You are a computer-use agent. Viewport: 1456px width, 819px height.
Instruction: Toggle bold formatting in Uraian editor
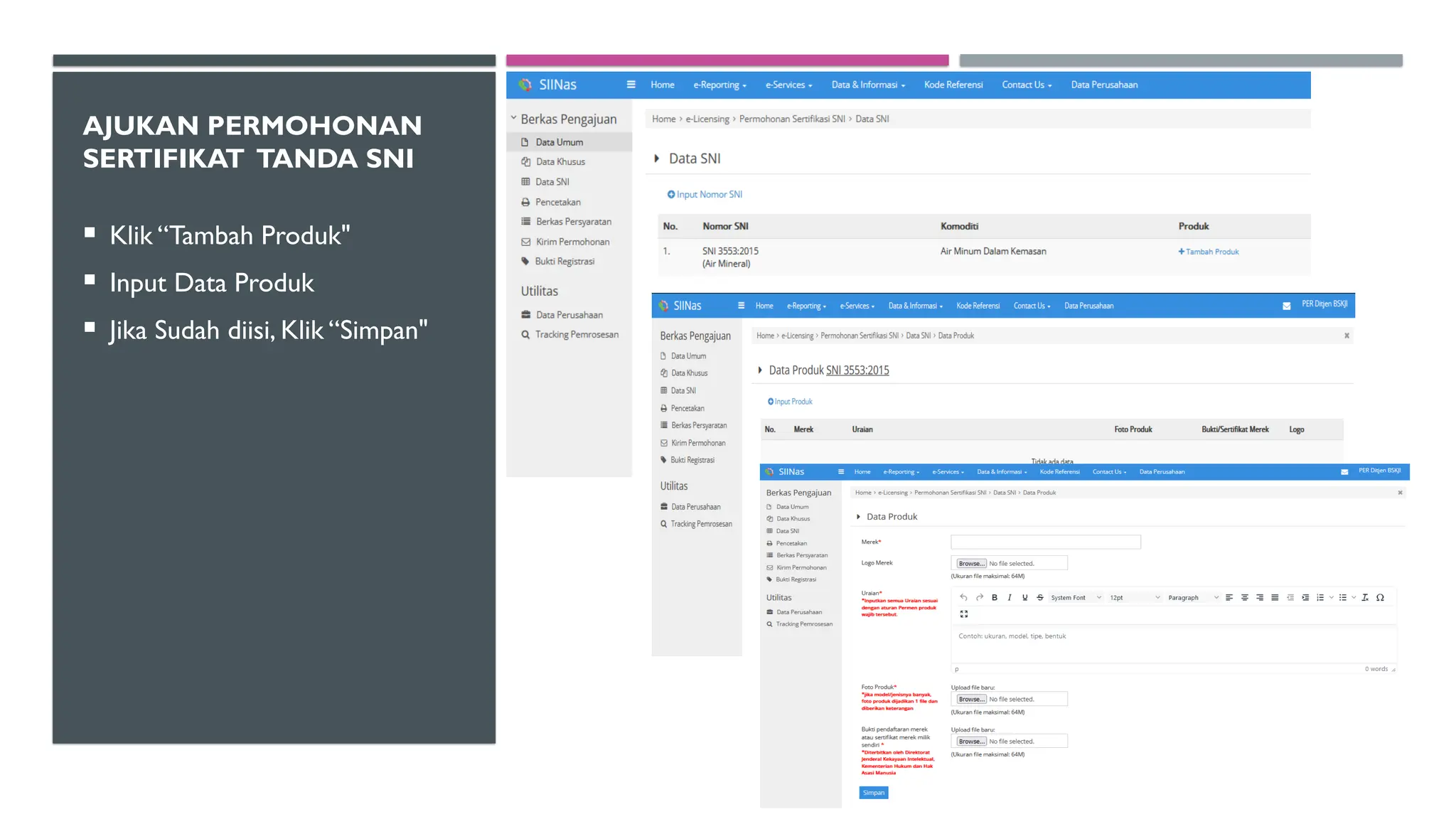[995, 597]
